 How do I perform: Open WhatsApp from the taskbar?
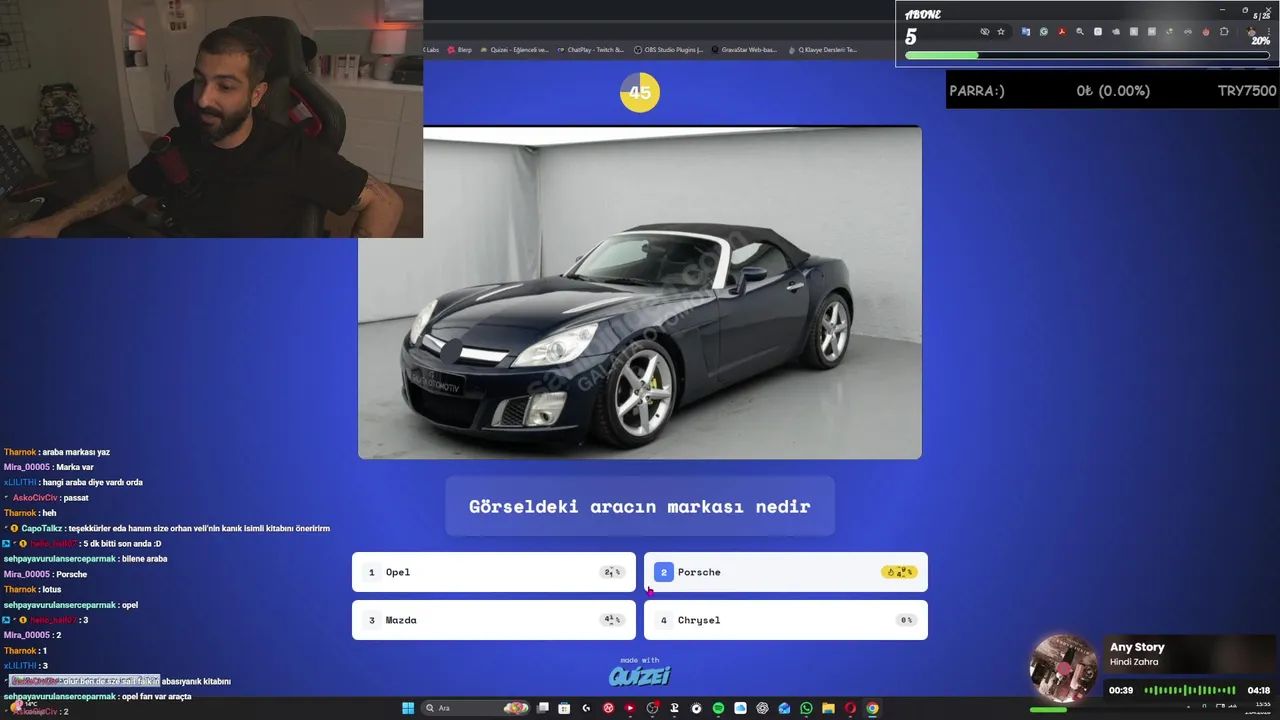(806, 708)
